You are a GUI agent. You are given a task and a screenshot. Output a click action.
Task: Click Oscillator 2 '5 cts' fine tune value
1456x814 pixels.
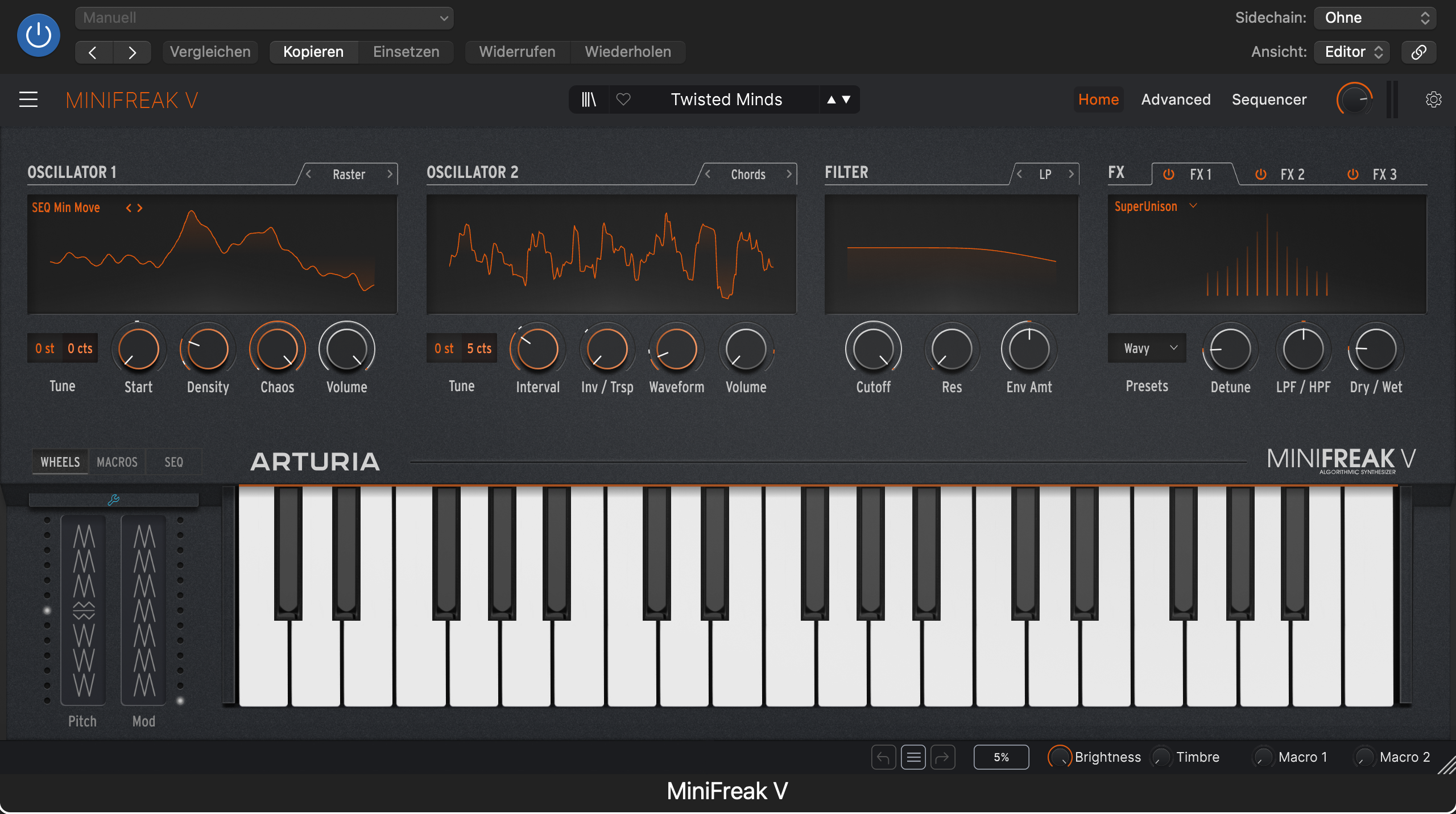pos(479,348)
